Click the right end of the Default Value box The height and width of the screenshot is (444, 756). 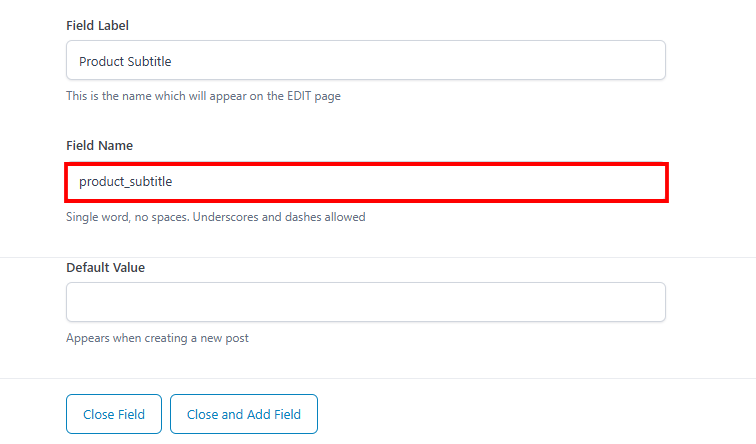[x=650, y=302]
